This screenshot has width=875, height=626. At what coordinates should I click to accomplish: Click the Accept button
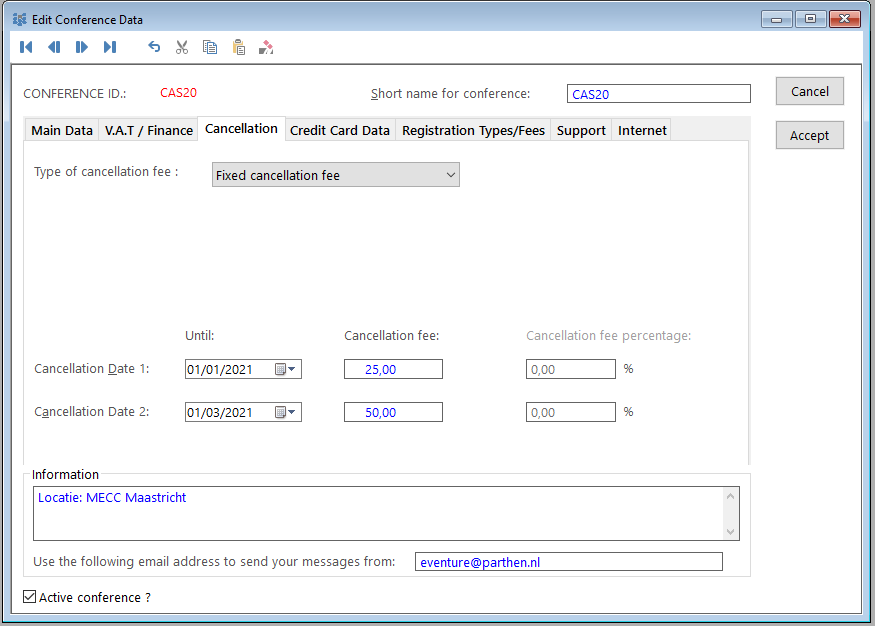coord(810,136)
